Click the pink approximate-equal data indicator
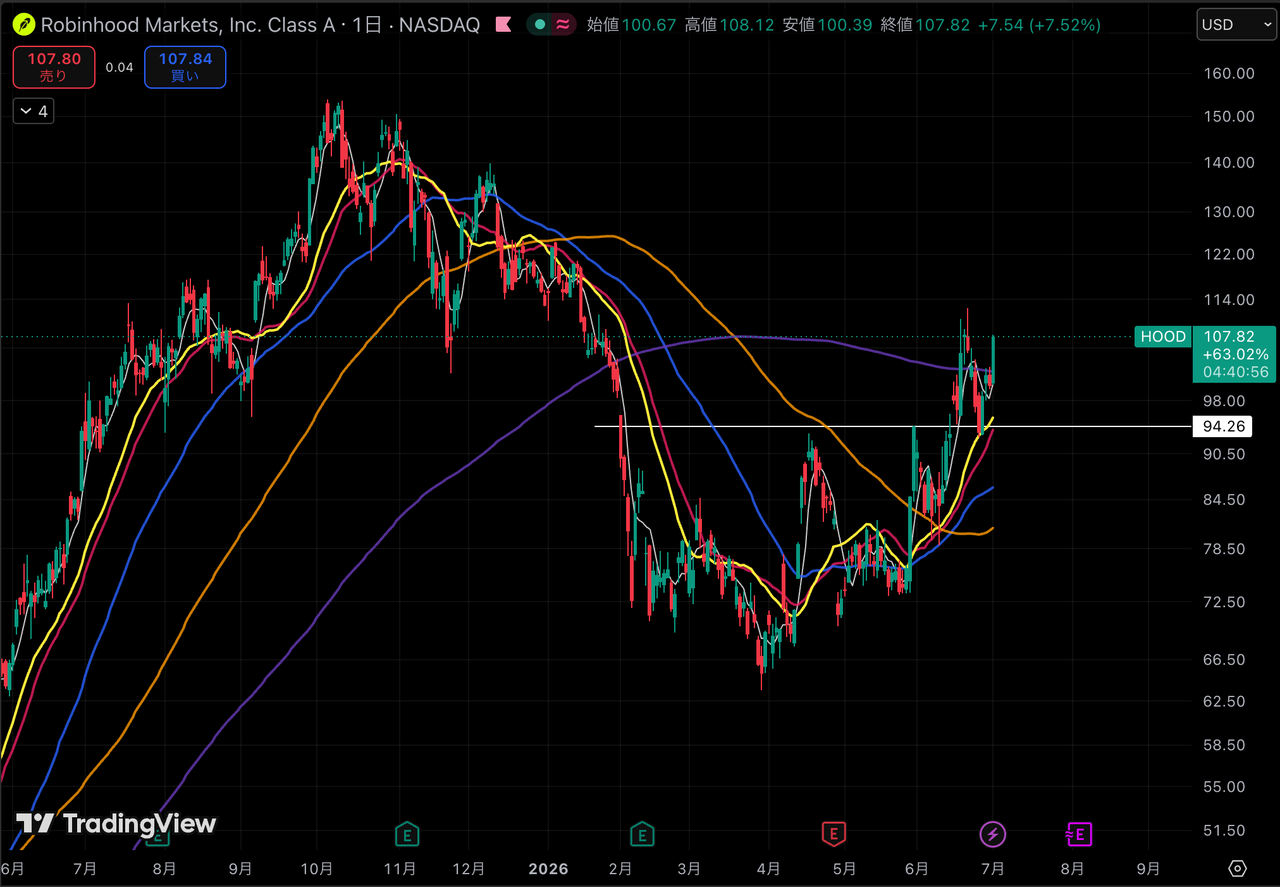1280x887 pixels. pos(563,24)
